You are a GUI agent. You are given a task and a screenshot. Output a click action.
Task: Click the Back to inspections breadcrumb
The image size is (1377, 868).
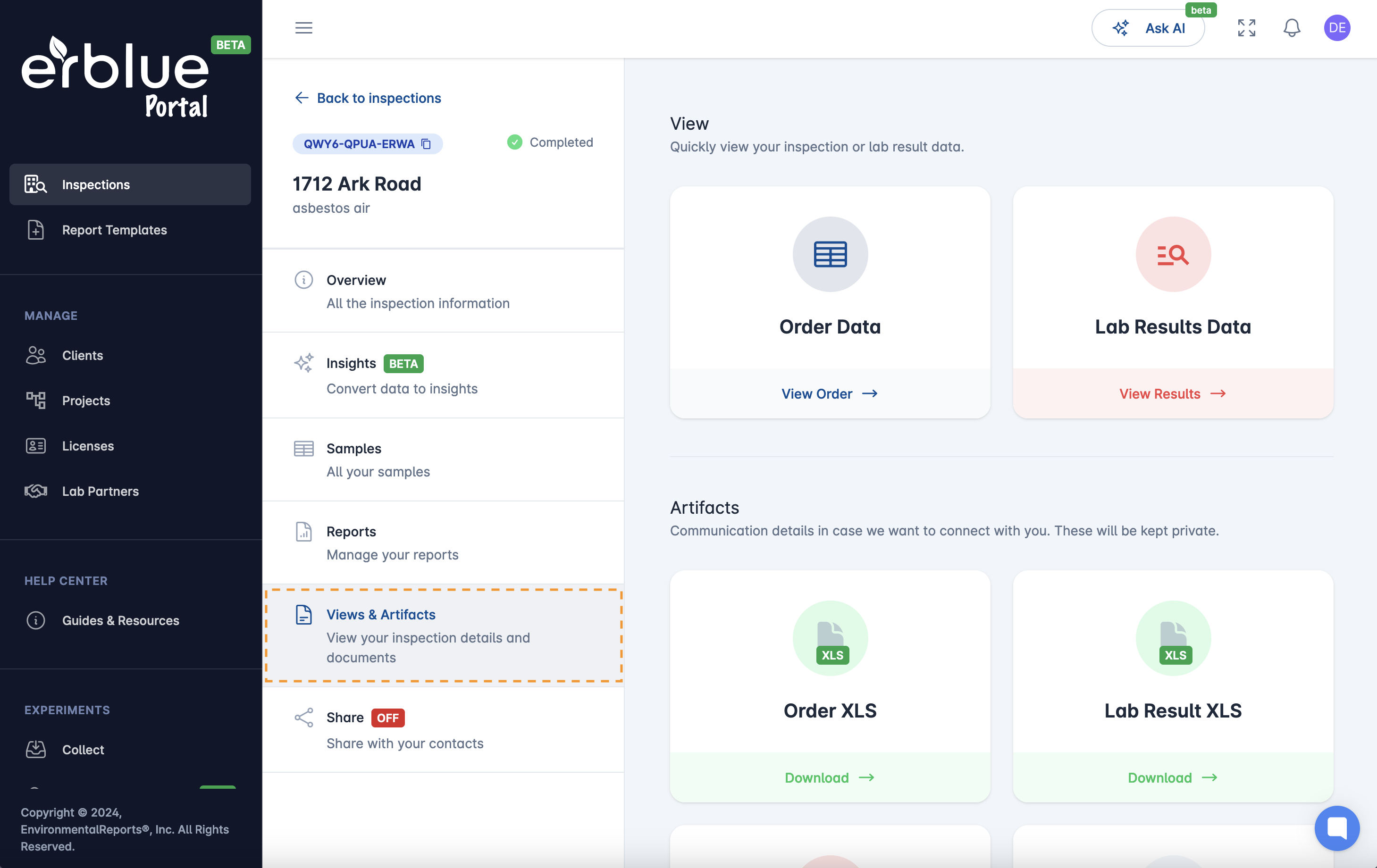click(366, 97)
